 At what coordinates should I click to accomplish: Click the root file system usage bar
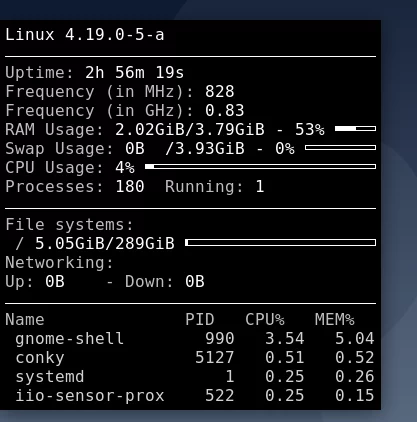tap(280, 243)
